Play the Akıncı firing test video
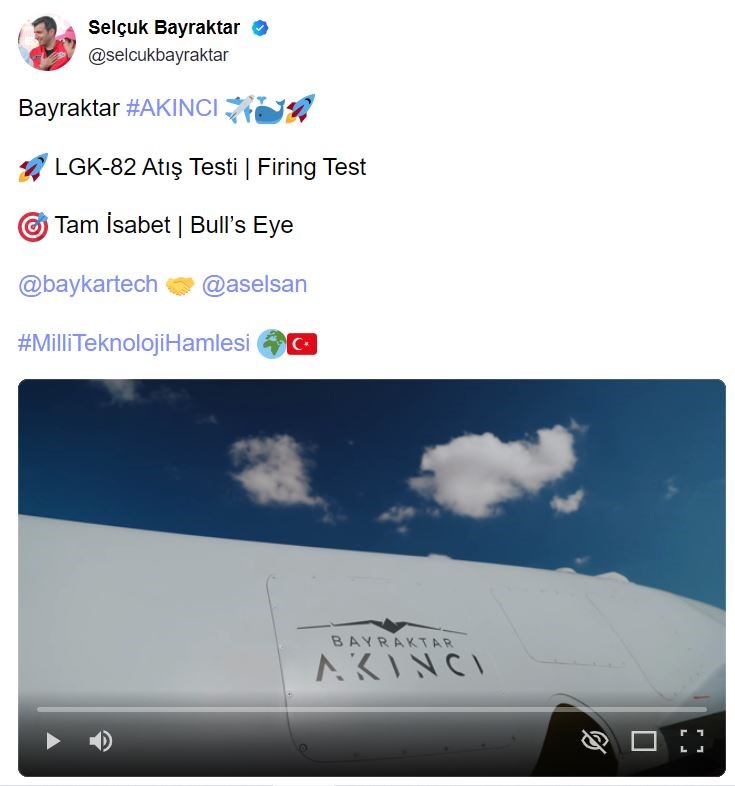 pos(53,741)
